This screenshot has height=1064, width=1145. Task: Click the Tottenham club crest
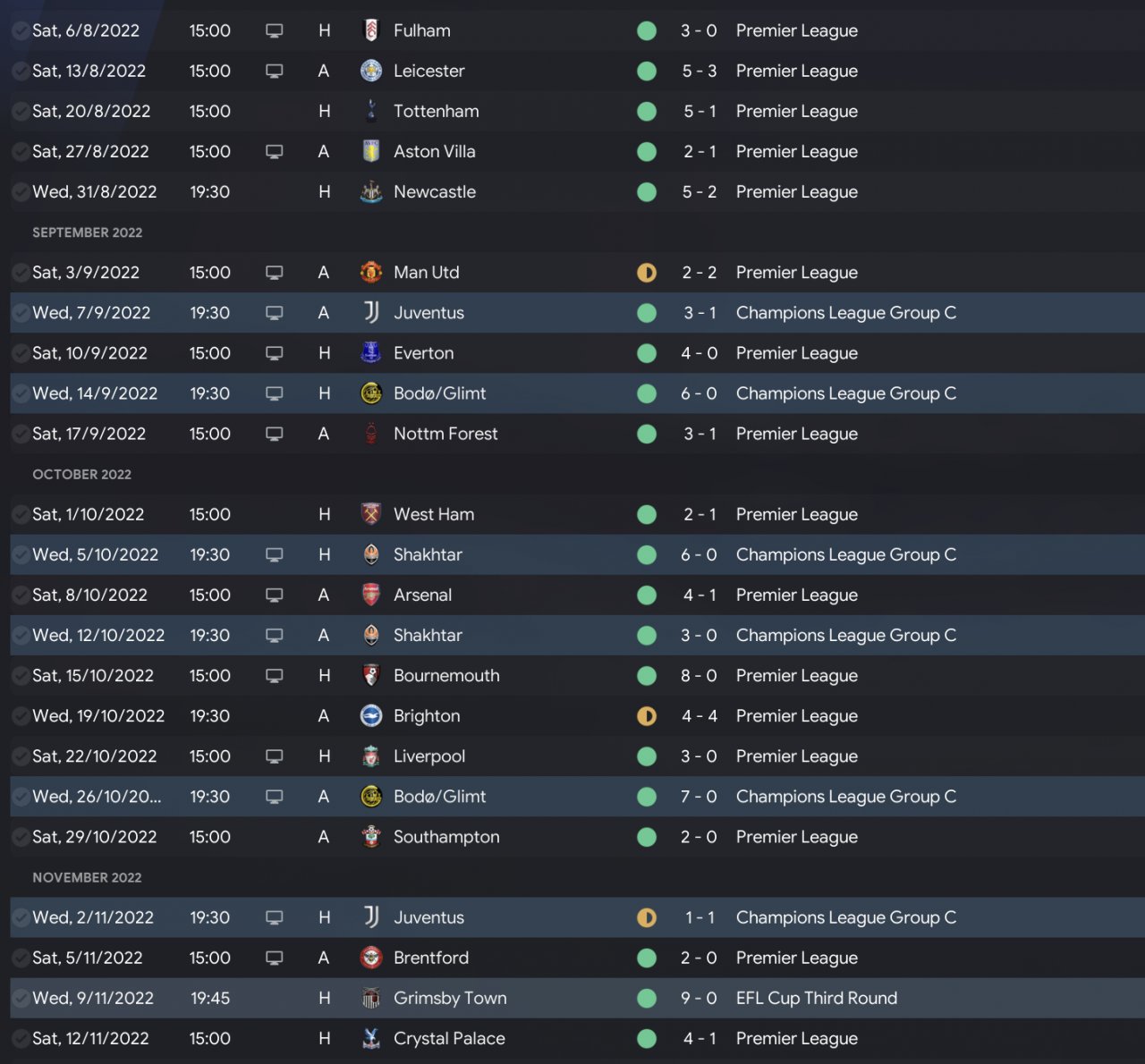click(x=371, y=111)
